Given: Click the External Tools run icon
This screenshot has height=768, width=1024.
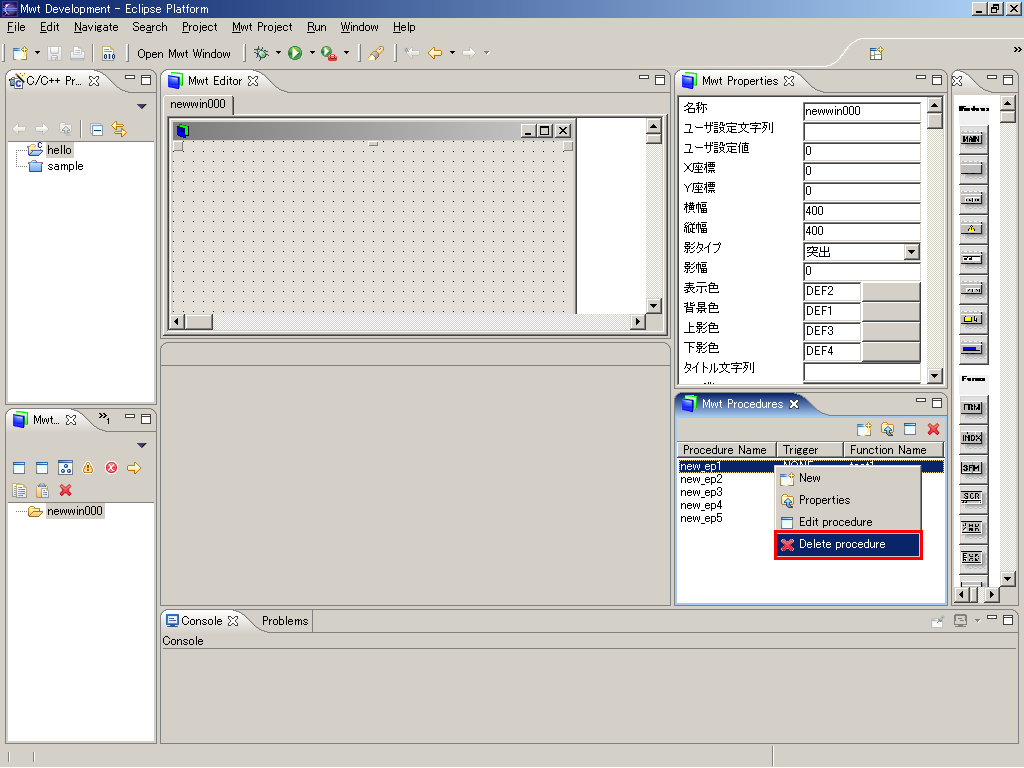Looking at the screenshot, I should pos(329,53).
